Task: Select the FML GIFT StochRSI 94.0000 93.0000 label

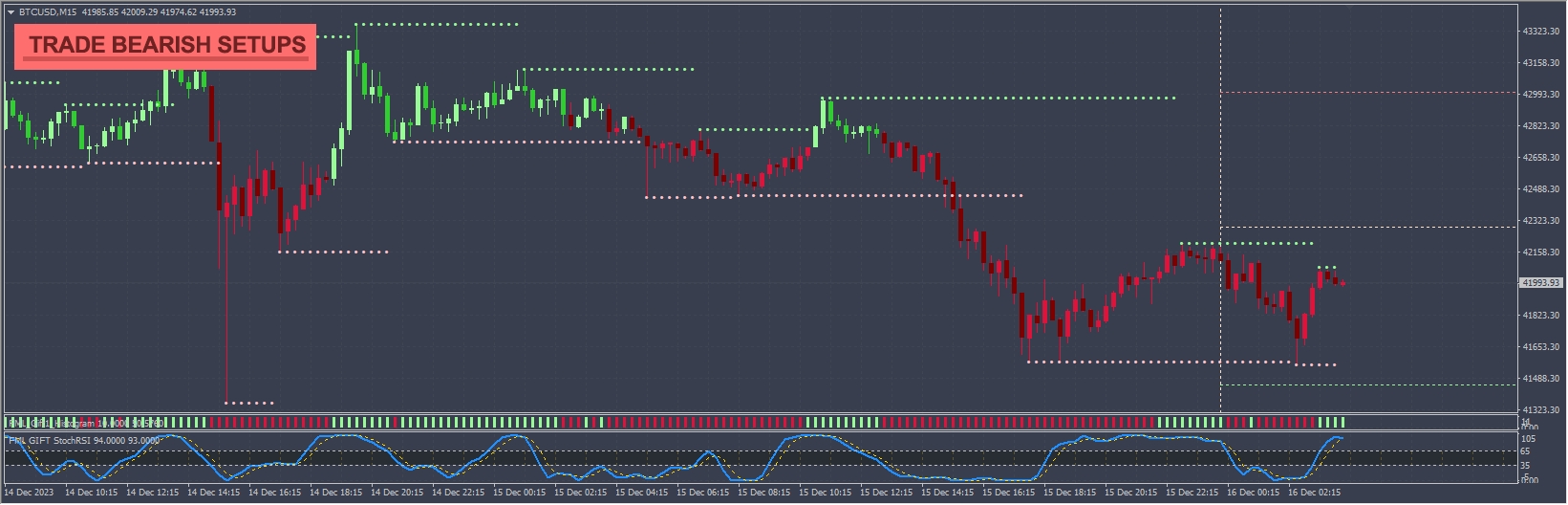Action: pyautogui.click(x=84, y=441)
